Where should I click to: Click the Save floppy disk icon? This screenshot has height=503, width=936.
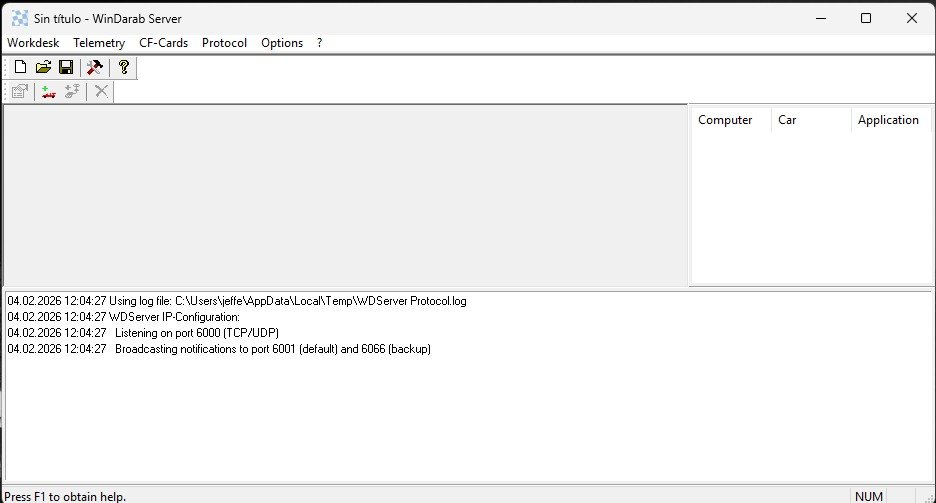(65, 67)
